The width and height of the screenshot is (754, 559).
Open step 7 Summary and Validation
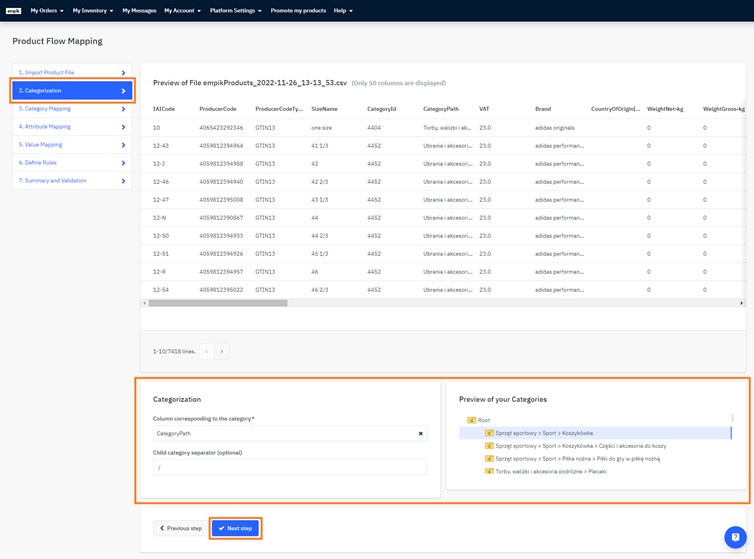pos(52,181)
